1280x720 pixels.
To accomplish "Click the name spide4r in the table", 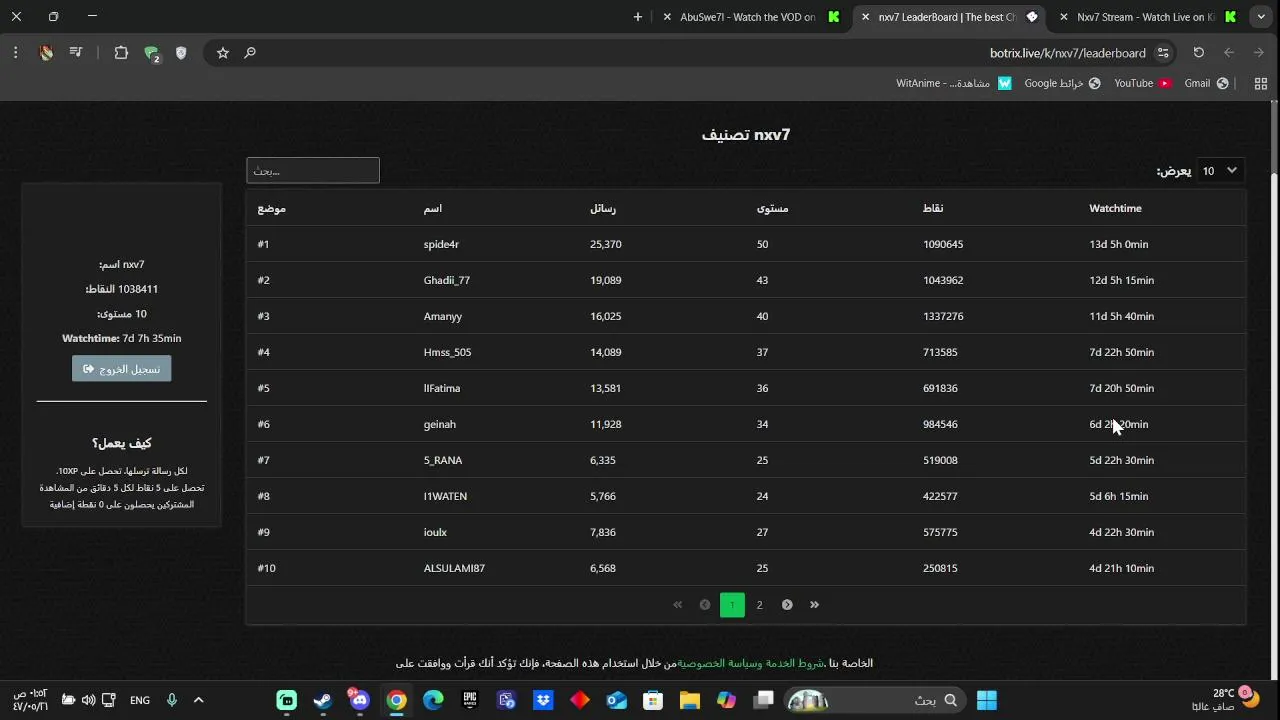I will point(441,244).
